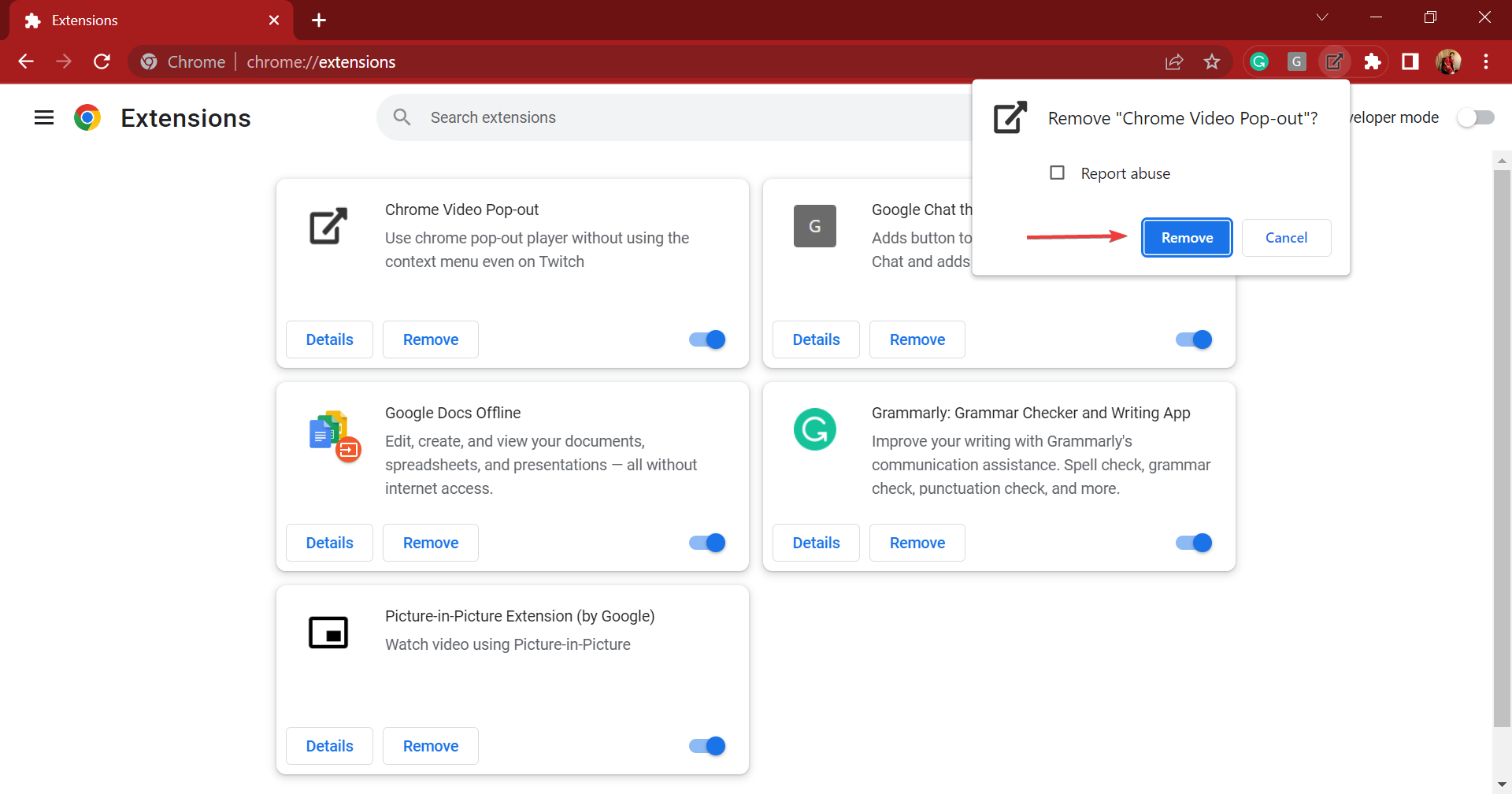Open Details for Chrome Video Pop-out
Image resolution: width=1512 pixels, height=794 pixels.
329,339
